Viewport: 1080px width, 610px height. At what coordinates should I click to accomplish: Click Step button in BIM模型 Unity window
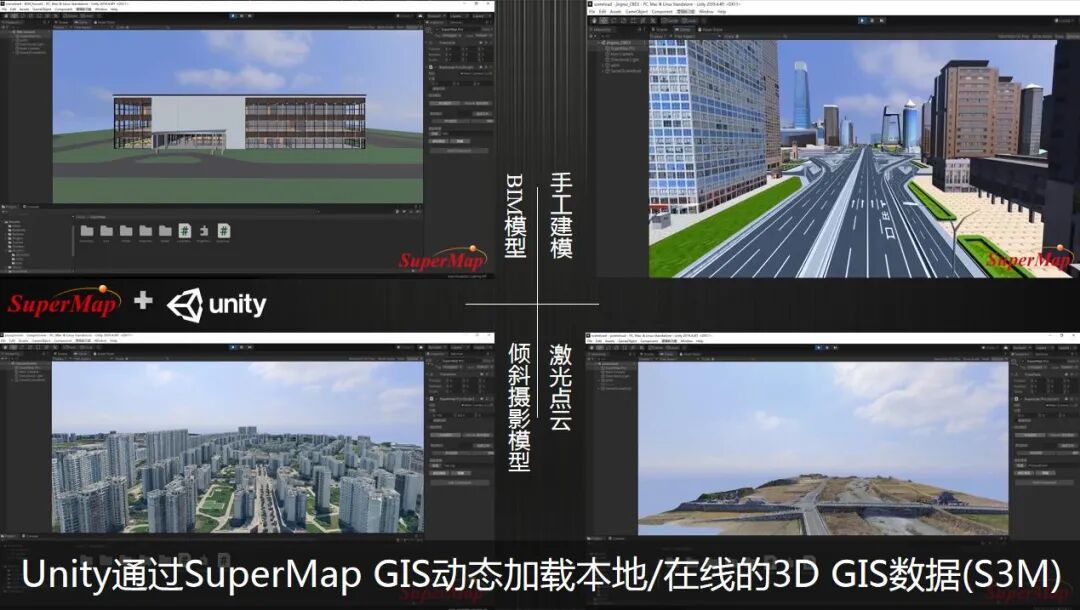pos(250,16)
